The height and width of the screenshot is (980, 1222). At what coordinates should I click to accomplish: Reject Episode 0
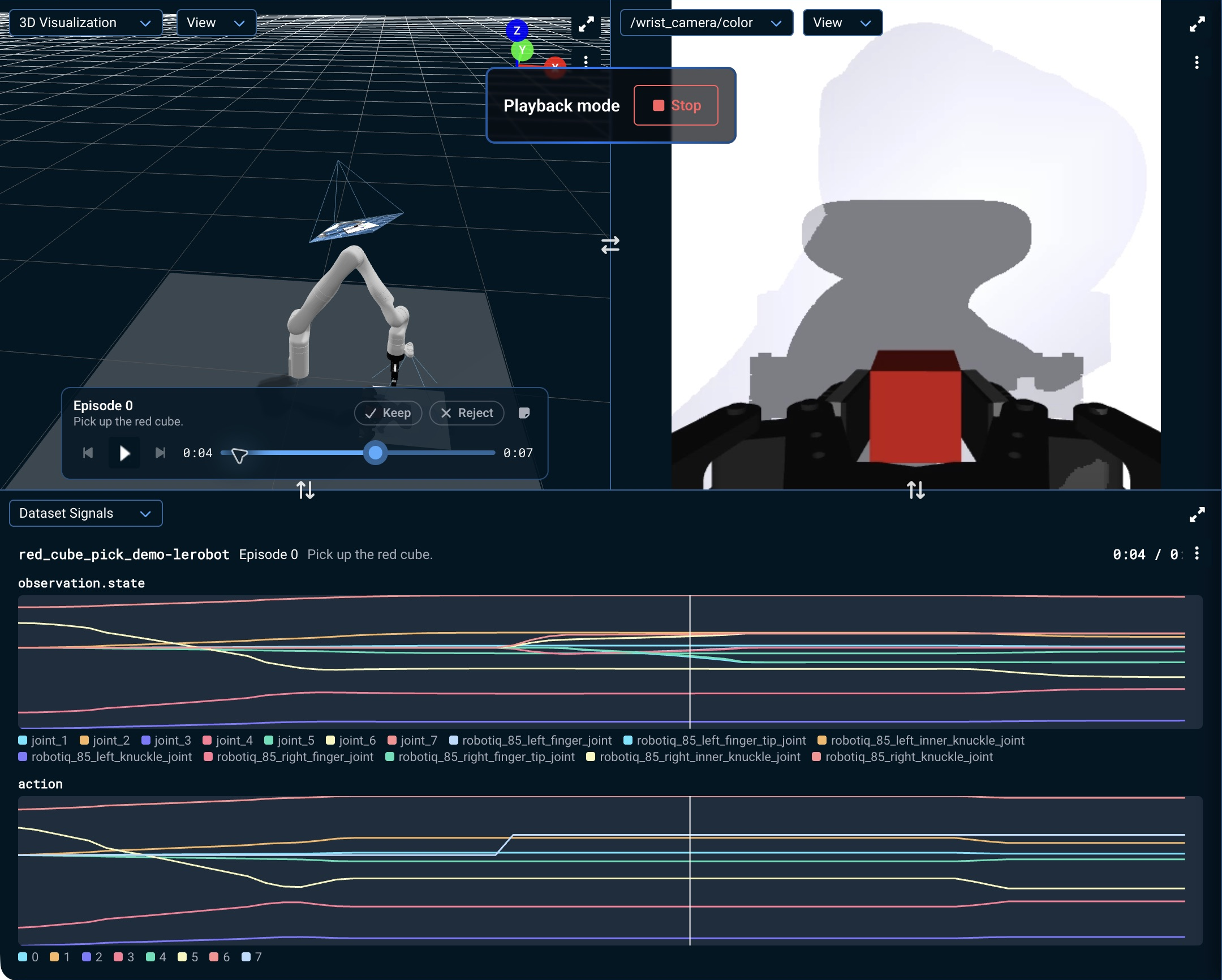[467, 412]
